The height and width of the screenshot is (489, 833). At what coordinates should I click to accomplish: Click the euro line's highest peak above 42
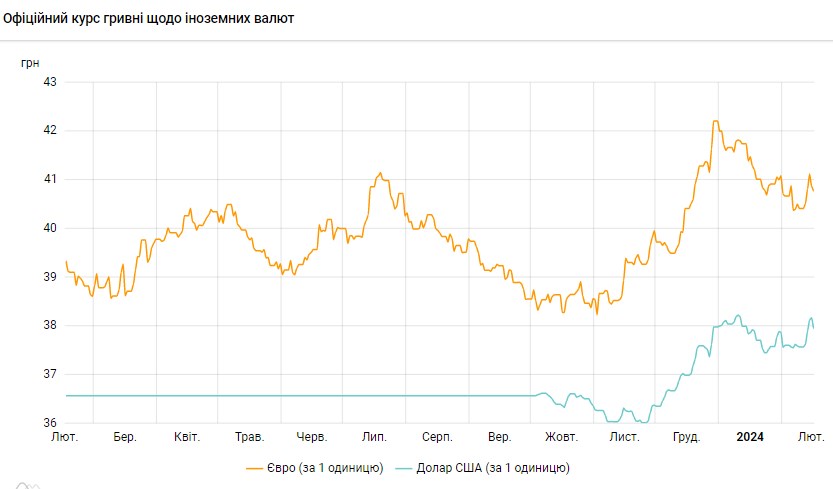[715, 122]
